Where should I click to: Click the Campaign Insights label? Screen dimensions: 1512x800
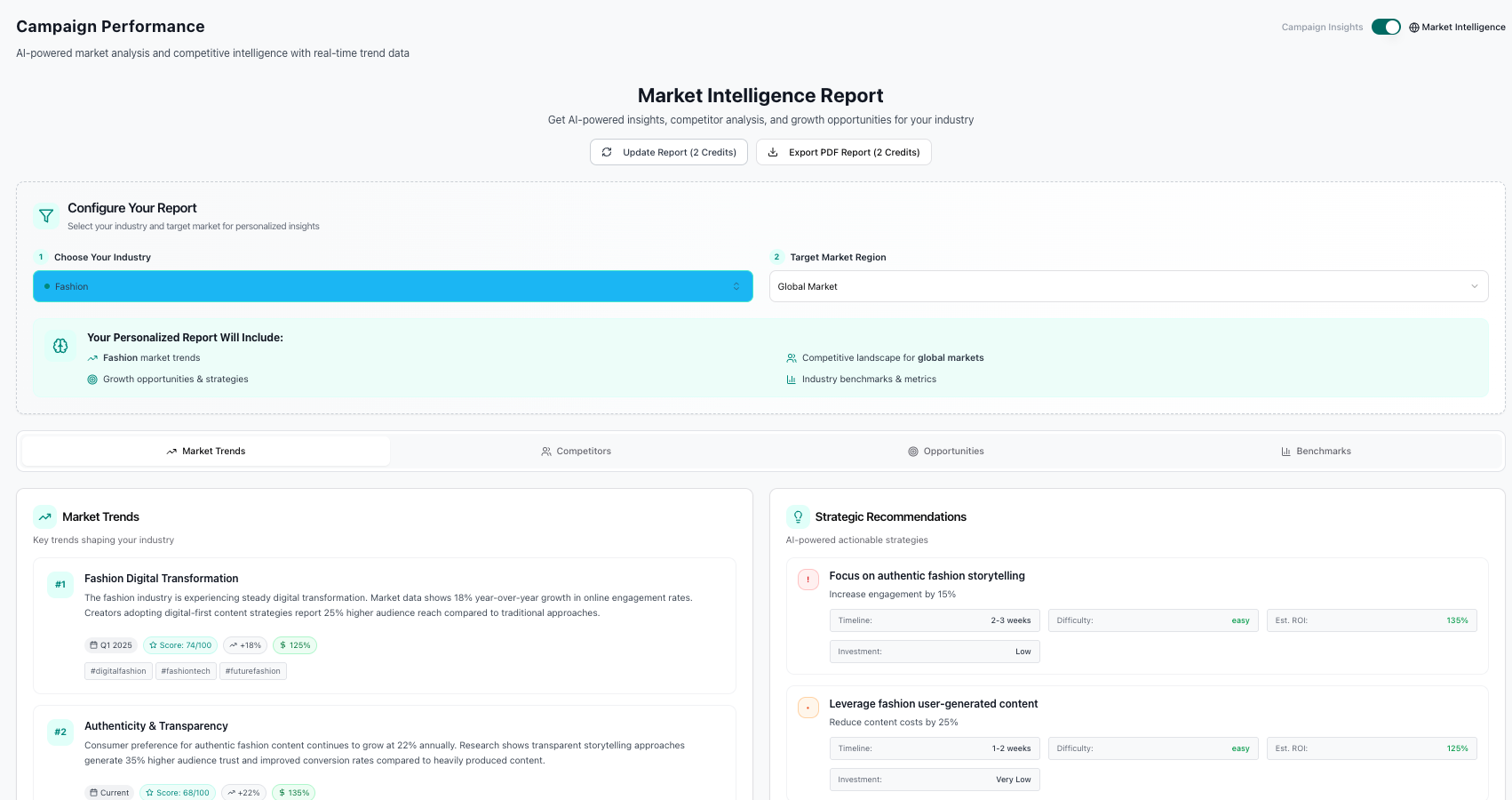click(1322, 28)
